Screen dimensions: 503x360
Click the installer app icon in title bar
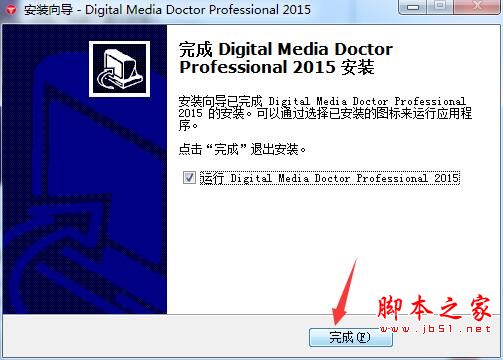point(11,9)
